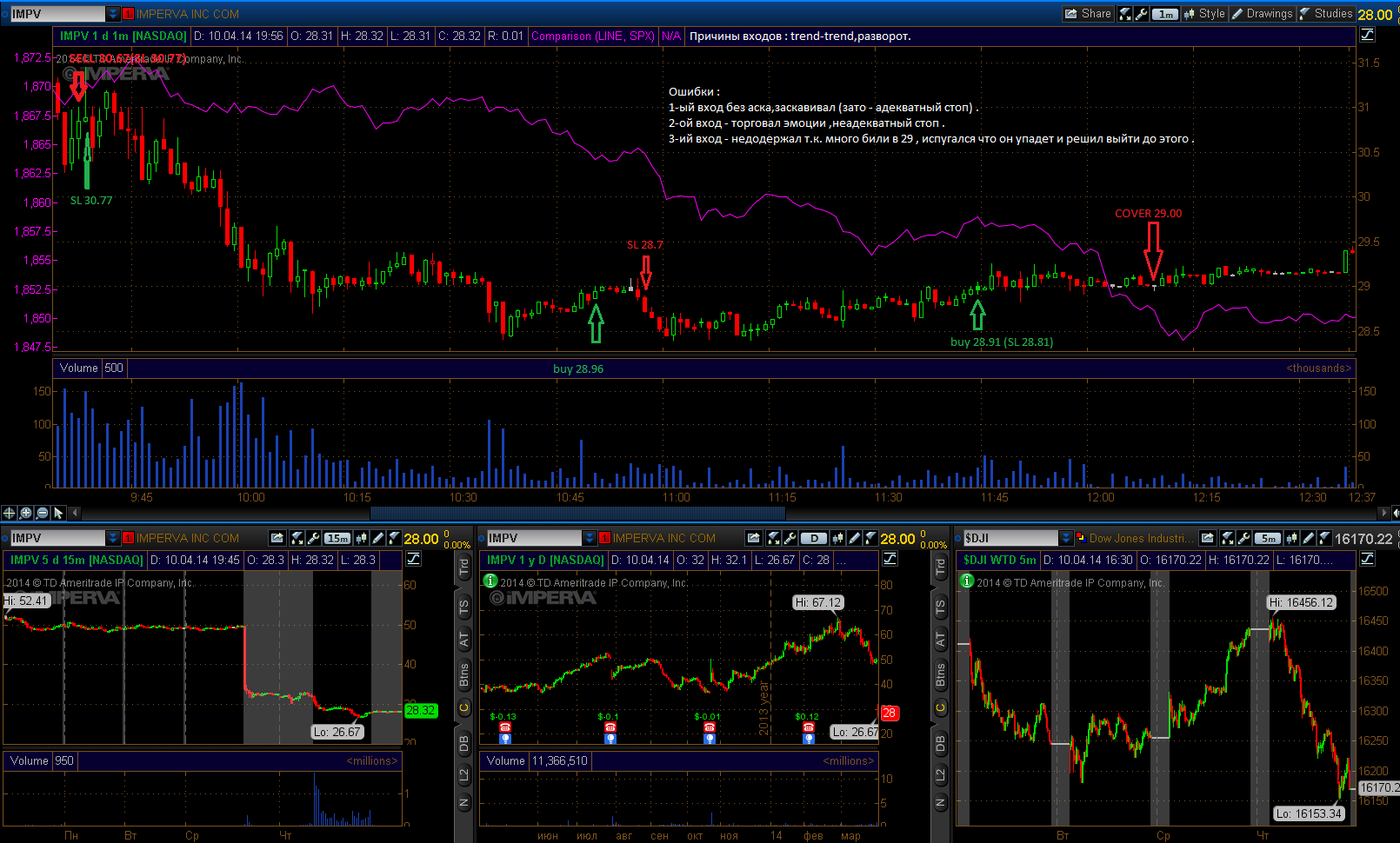This screenshot has height=843, width=1400.
Task: Open the Style menu in main chart
Action: [1203, 14]
